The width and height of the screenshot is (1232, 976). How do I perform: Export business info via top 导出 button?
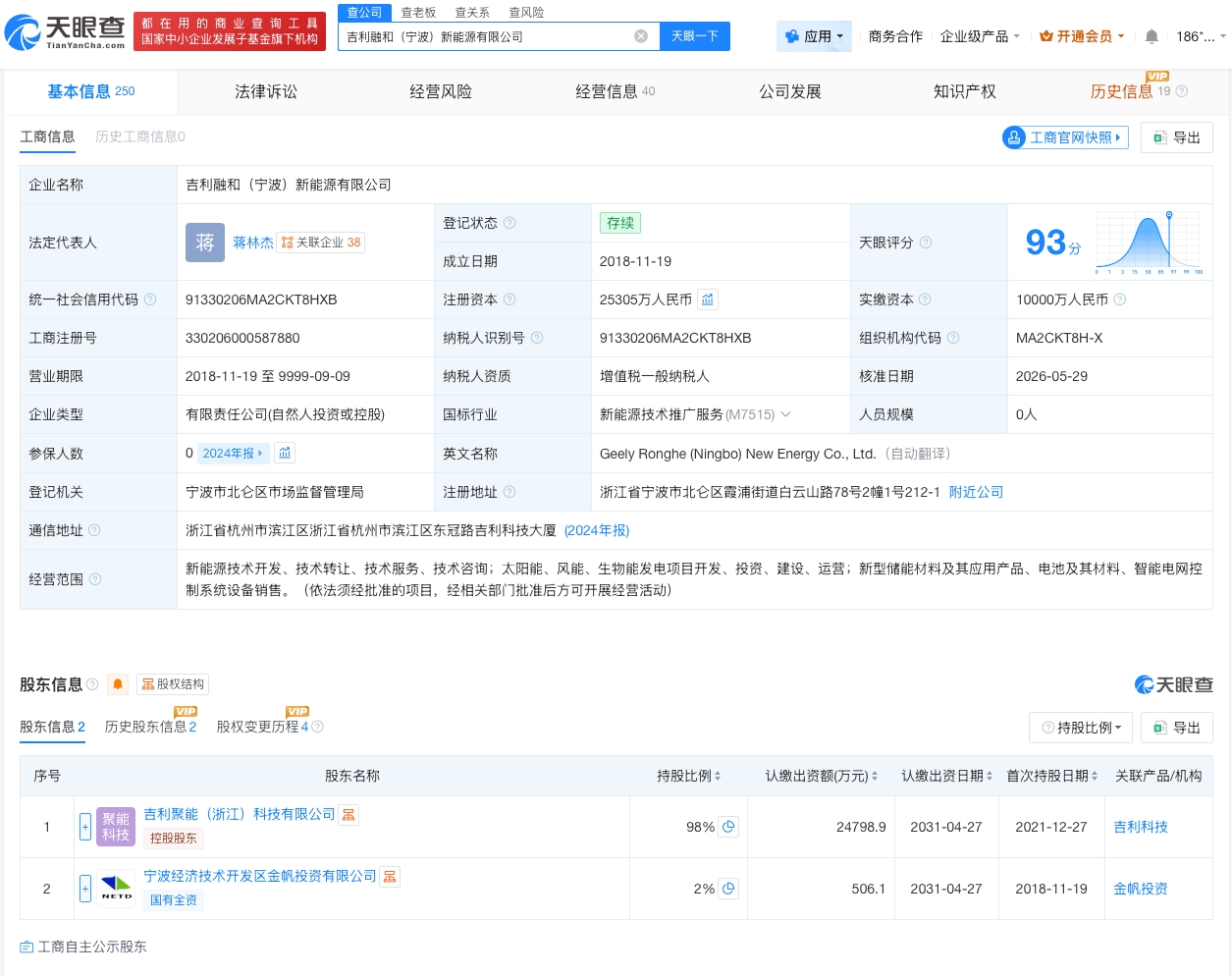1177,137
